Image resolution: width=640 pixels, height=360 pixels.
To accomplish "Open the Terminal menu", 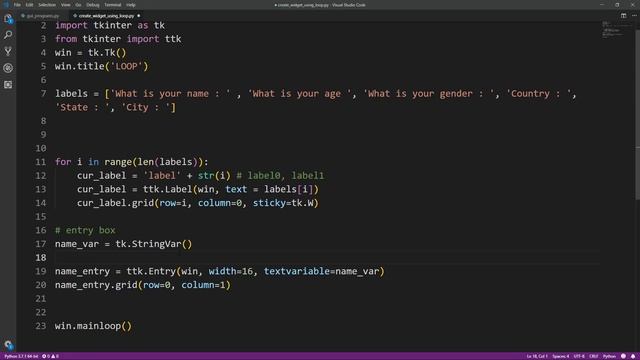I will 113,5.
